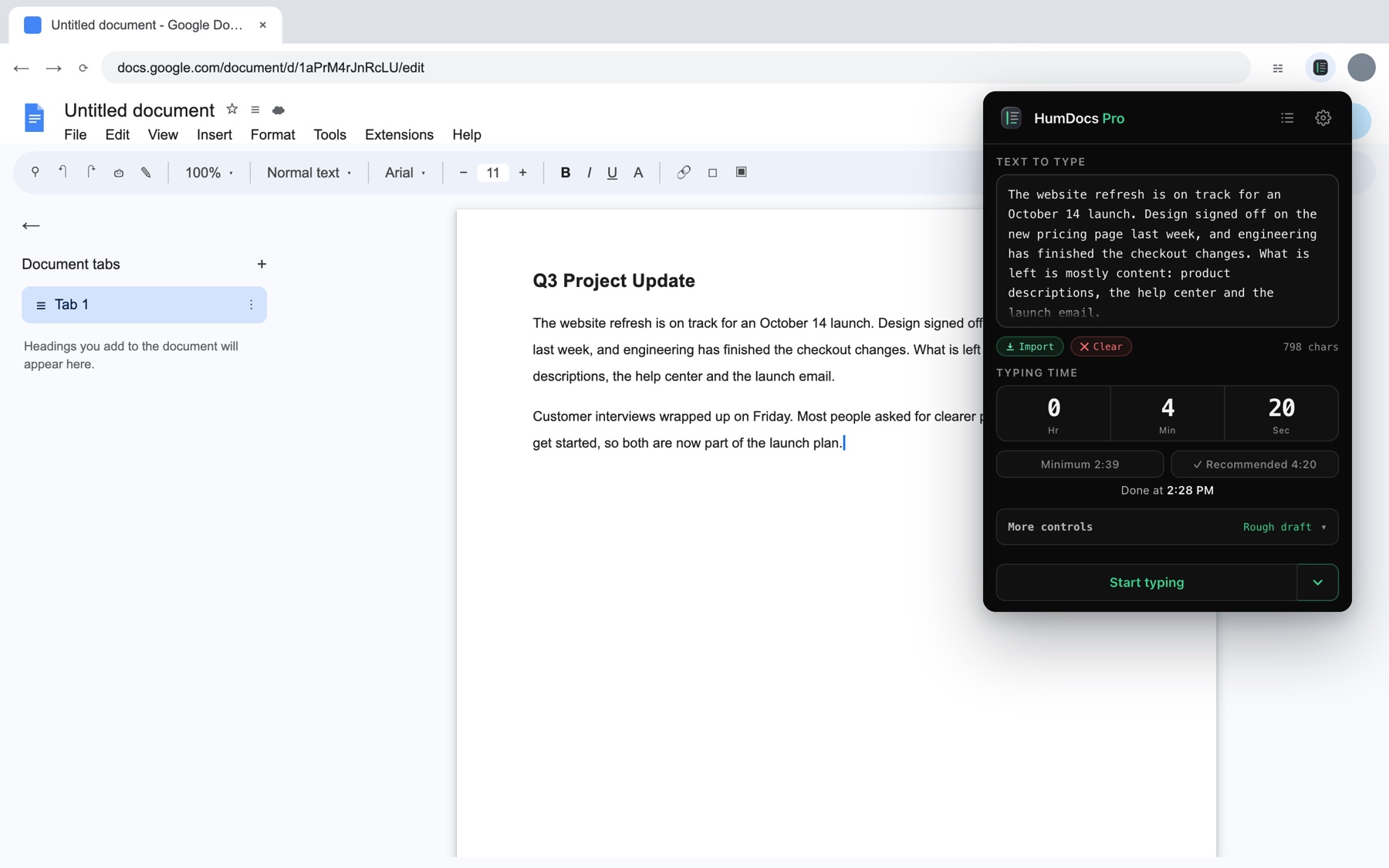The image size is (1389, 868).
Task: Click the Text to type textarea
Action: click(1167, 252)
